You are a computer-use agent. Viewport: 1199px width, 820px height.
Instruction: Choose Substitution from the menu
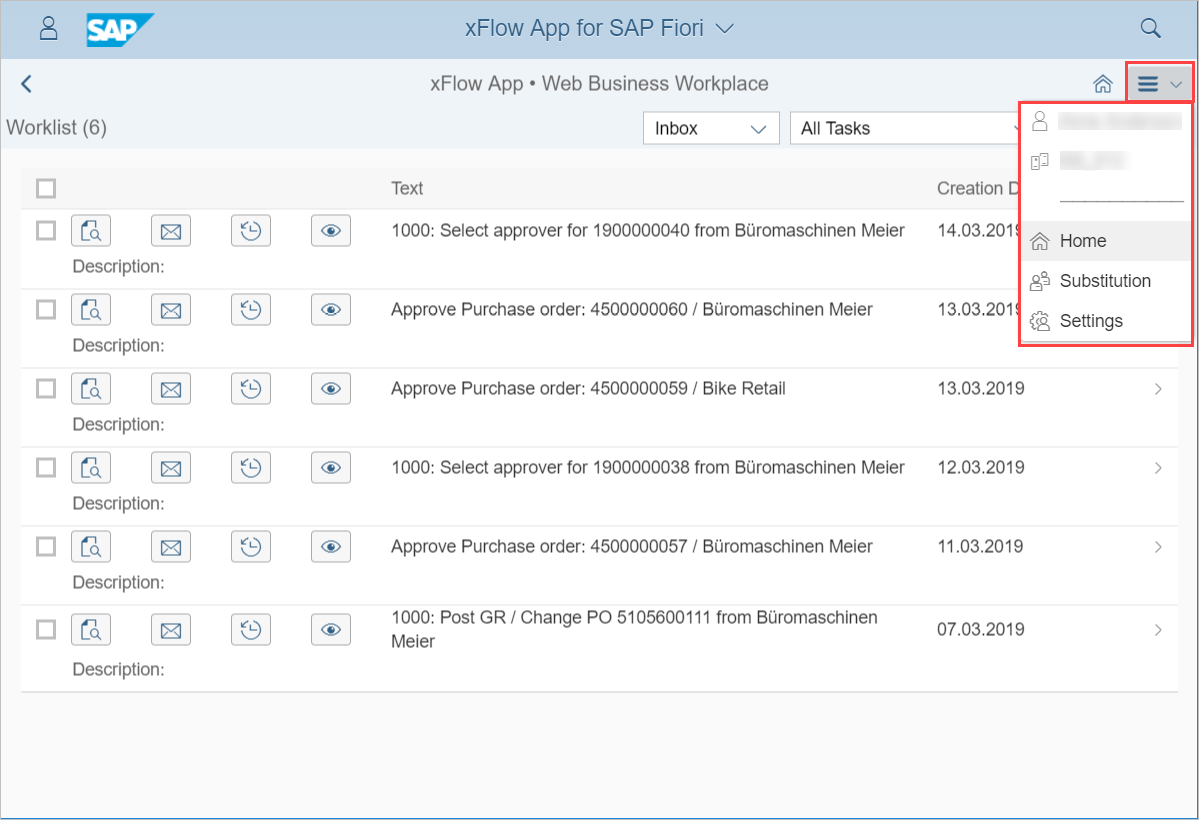click(x=1105, y=281)
